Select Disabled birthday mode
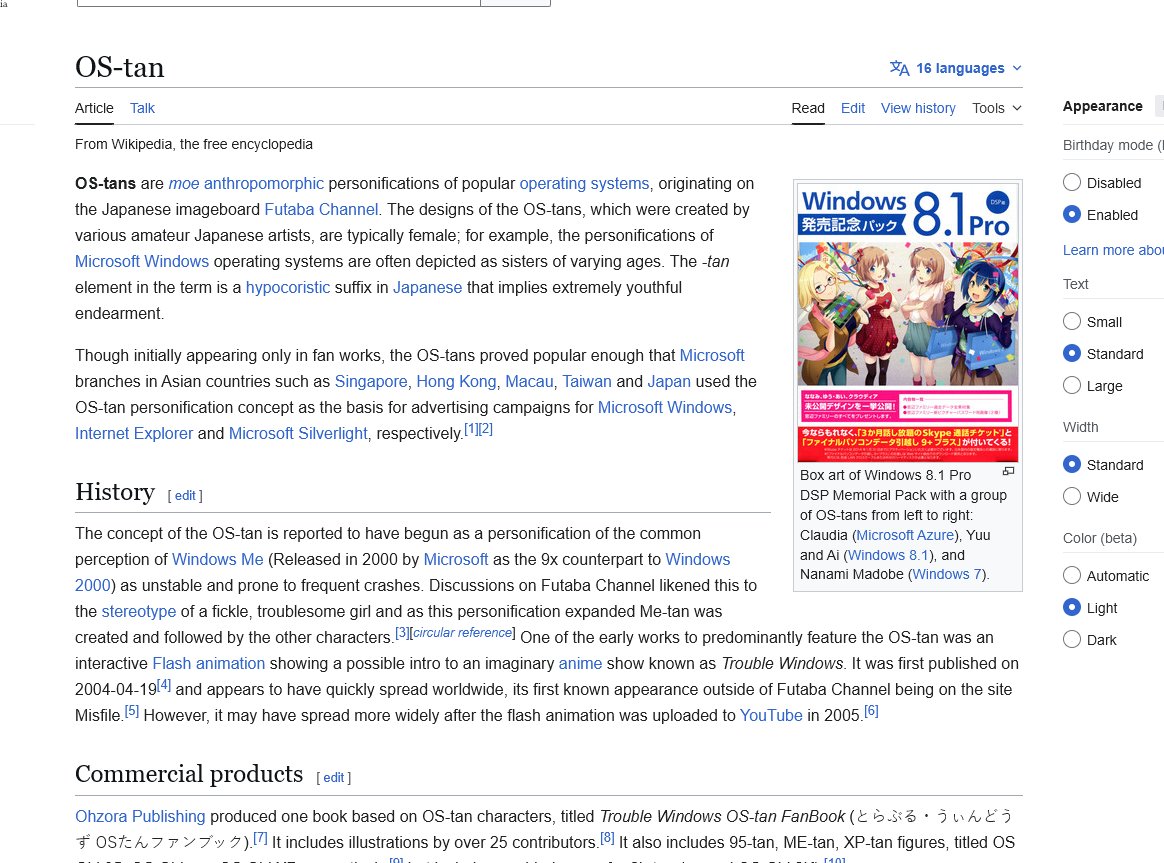 1071,183
